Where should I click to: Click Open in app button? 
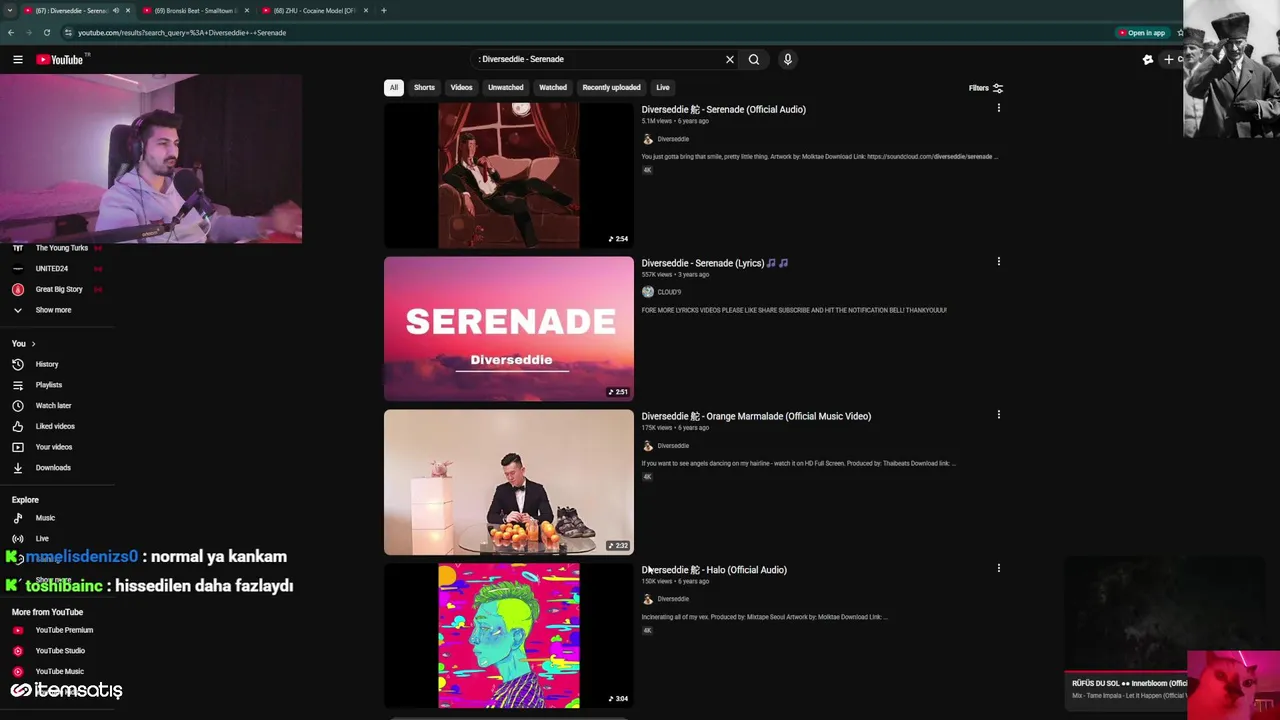(1142, 33)
